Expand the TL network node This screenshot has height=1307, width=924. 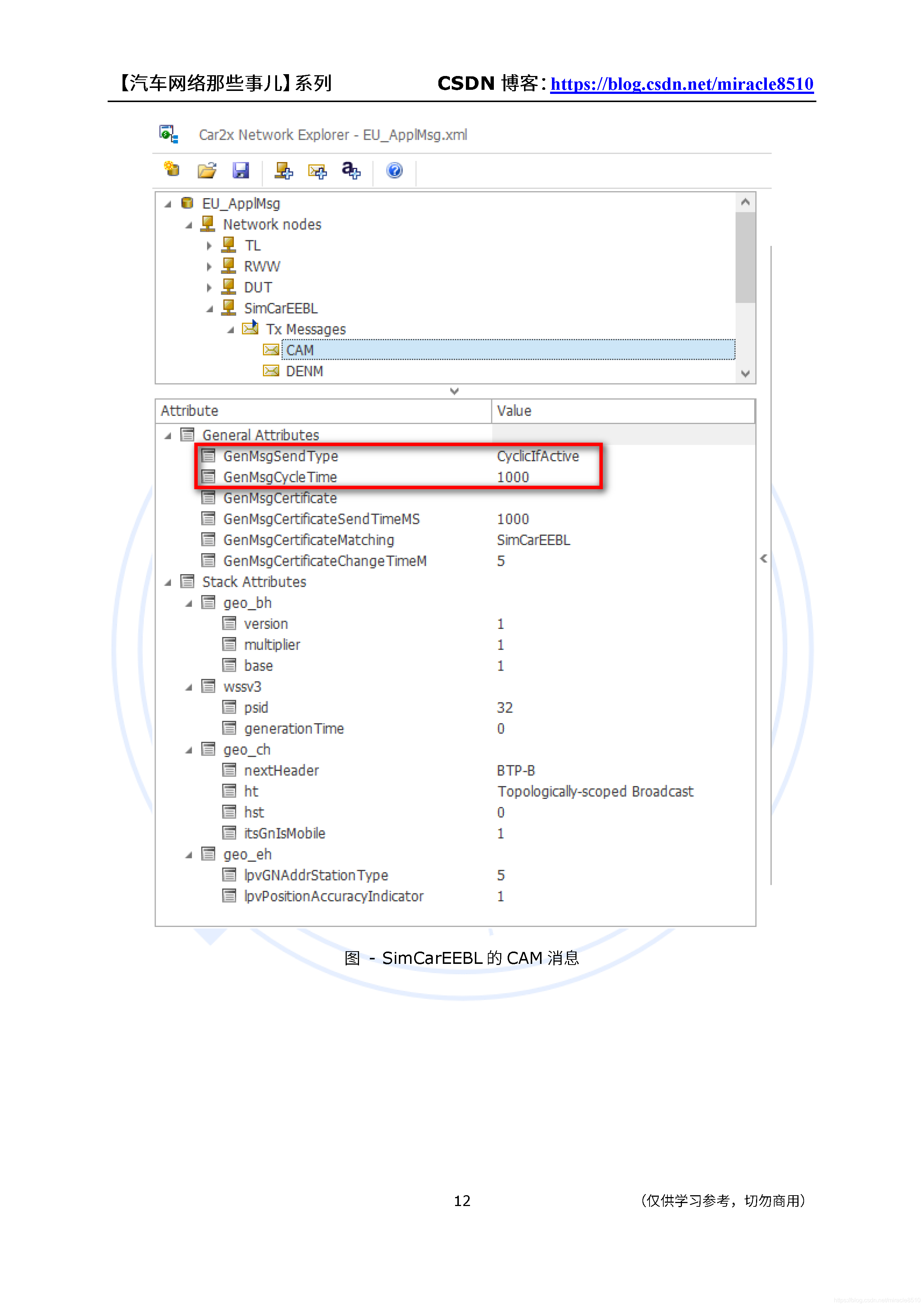pyautogui.click(x=209, y=246)
